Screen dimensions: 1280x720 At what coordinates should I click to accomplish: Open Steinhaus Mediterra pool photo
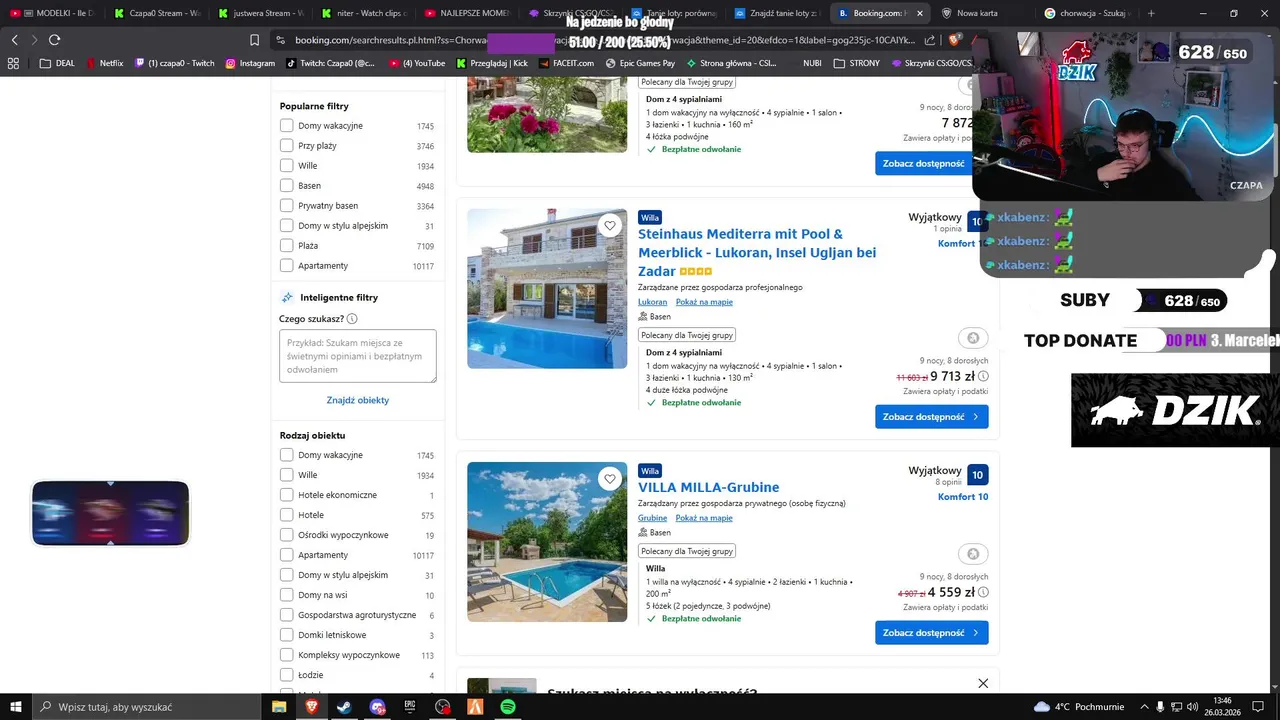547,288
